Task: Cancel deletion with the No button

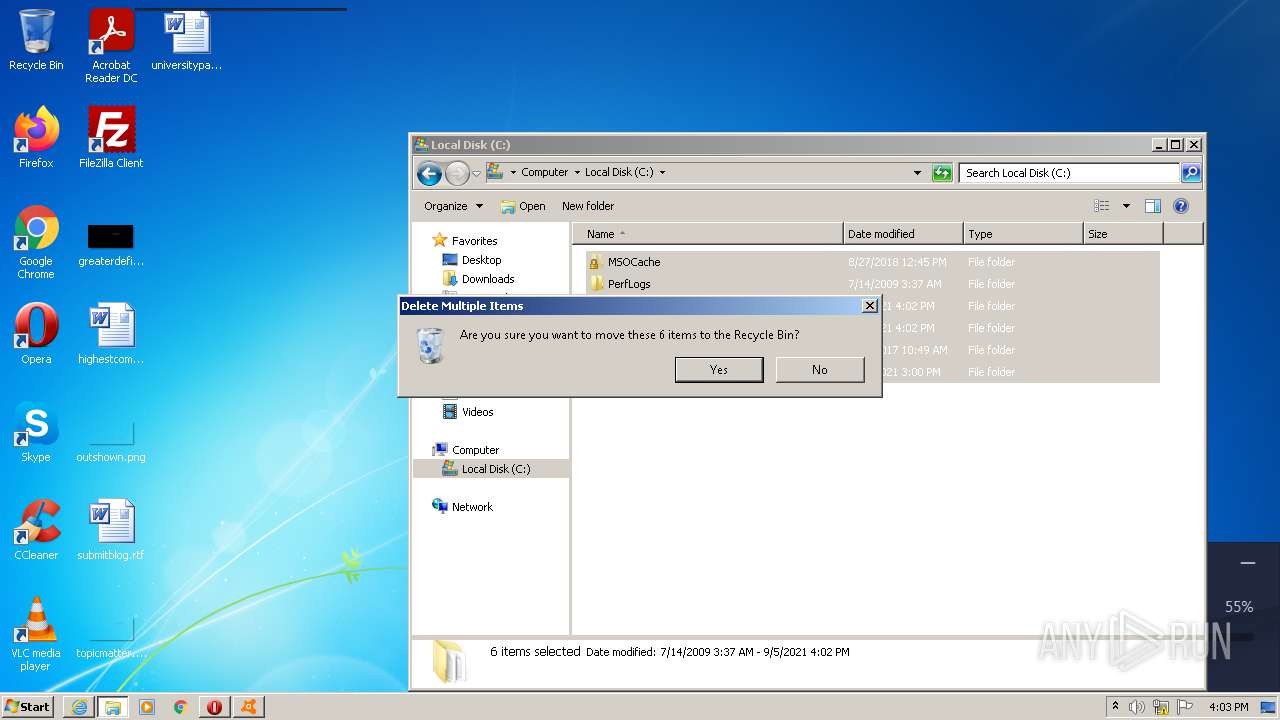Action: tap(820, 370)
